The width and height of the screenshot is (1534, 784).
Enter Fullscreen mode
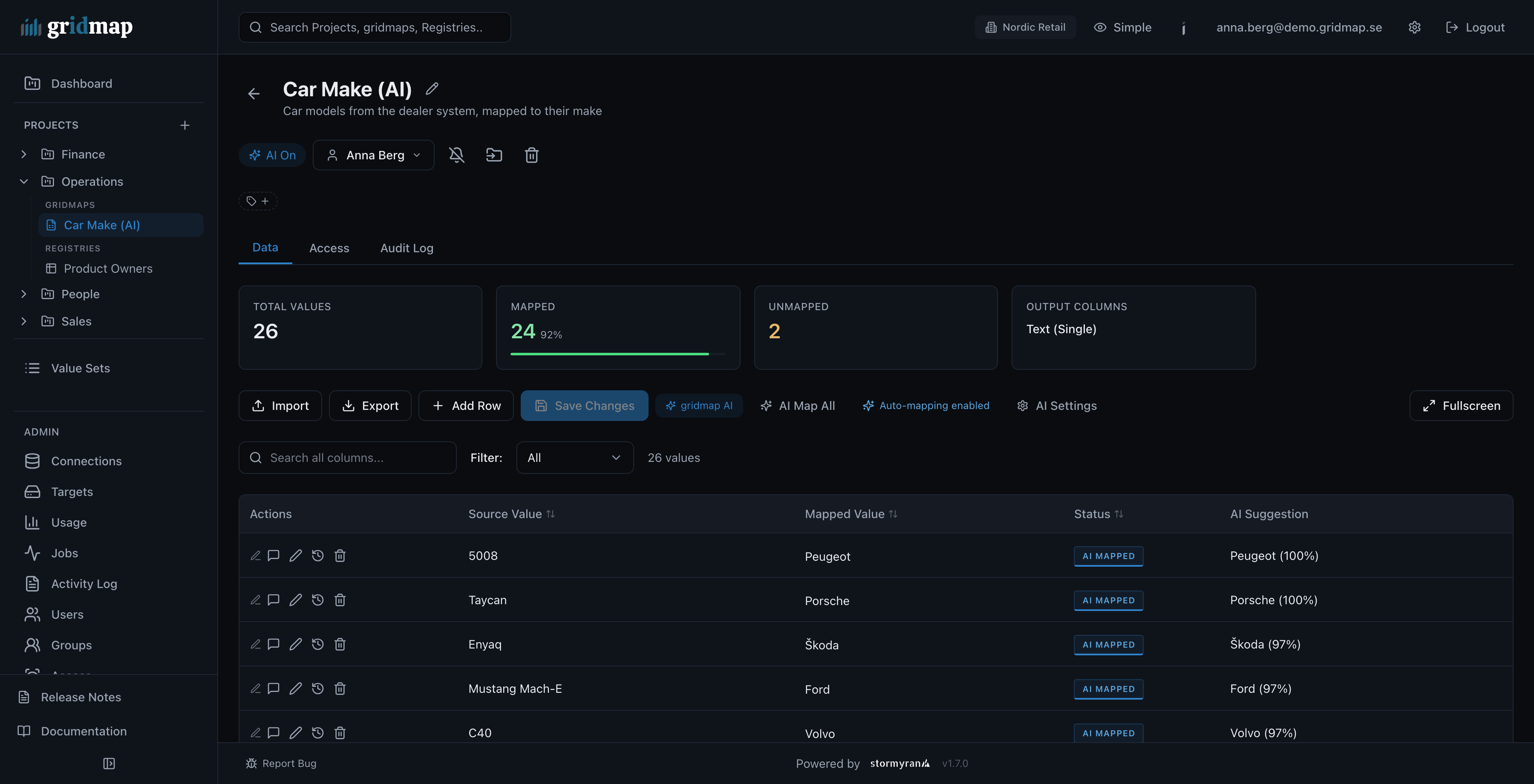pyautogui.click(x=1461, y=406)
